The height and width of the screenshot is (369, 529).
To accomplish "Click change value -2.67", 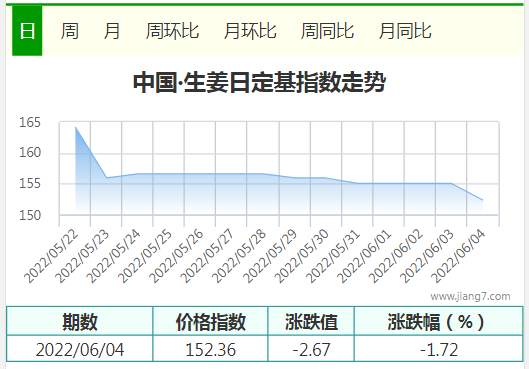I will pos(311,349).
